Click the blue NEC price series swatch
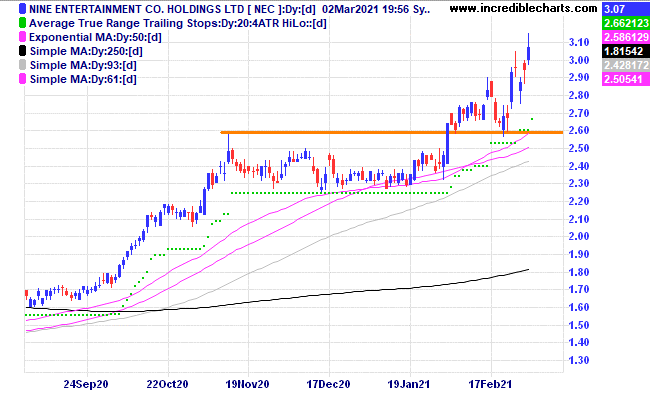This screenshot has width=651, height=395. [22, 9]
